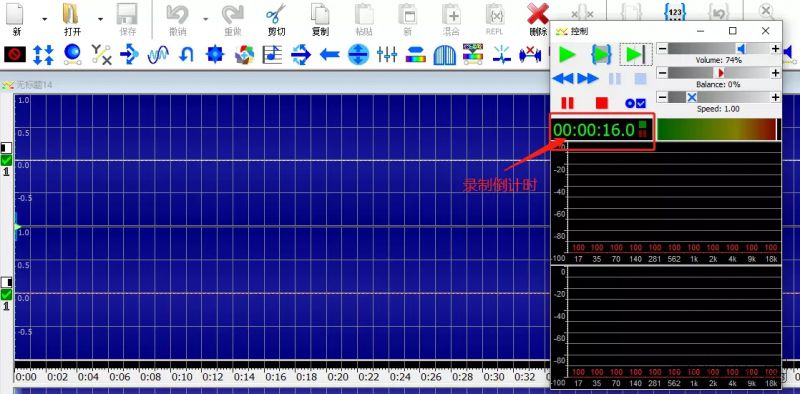Toggle the bottom channel green checkbox
The height and width of the screenshot is (394, 800).
coord(6,294)
